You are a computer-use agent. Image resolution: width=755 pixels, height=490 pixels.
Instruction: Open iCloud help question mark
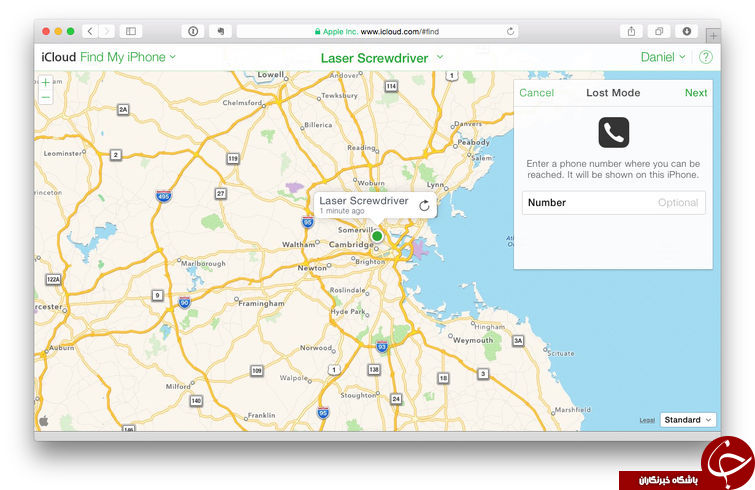click(x=705, y=57)
